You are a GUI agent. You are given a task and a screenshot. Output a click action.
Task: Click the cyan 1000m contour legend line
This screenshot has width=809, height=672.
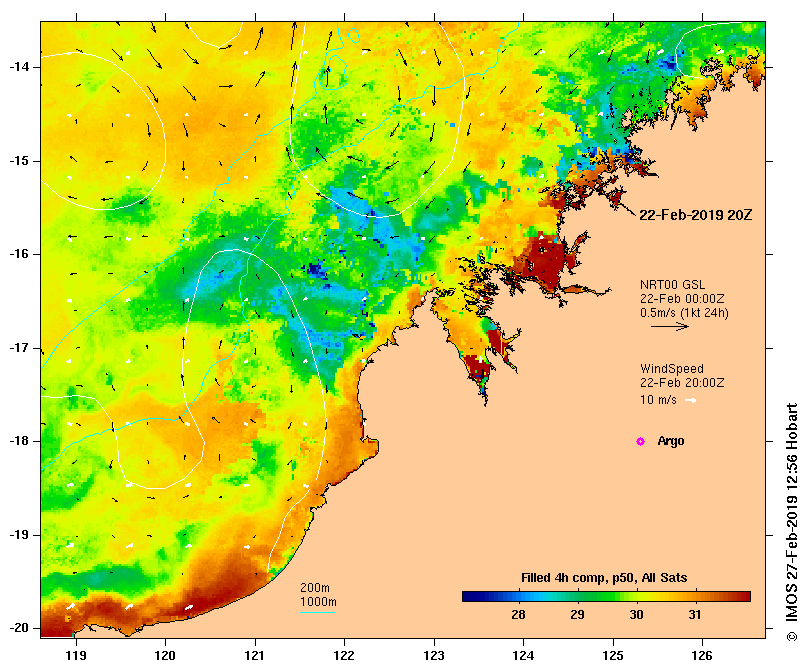[x=317, y=613]
